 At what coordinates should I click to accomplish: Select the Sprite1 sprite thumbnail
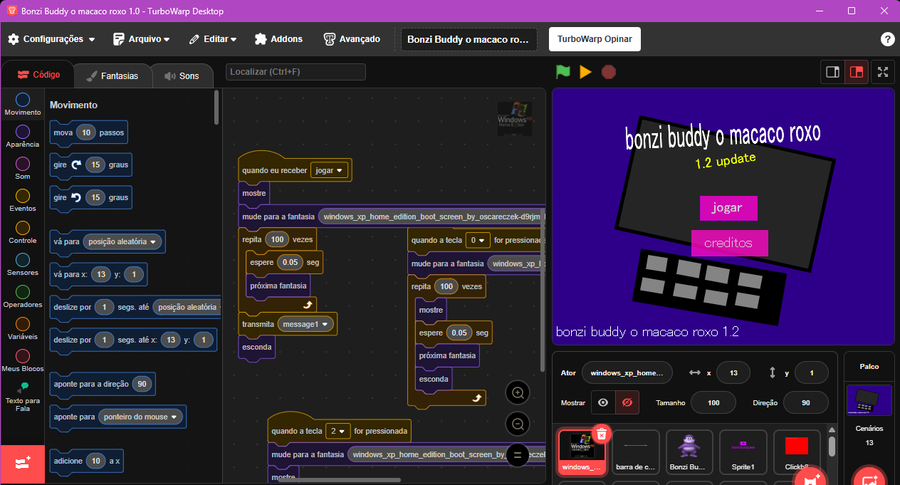(x=743, y=452)
